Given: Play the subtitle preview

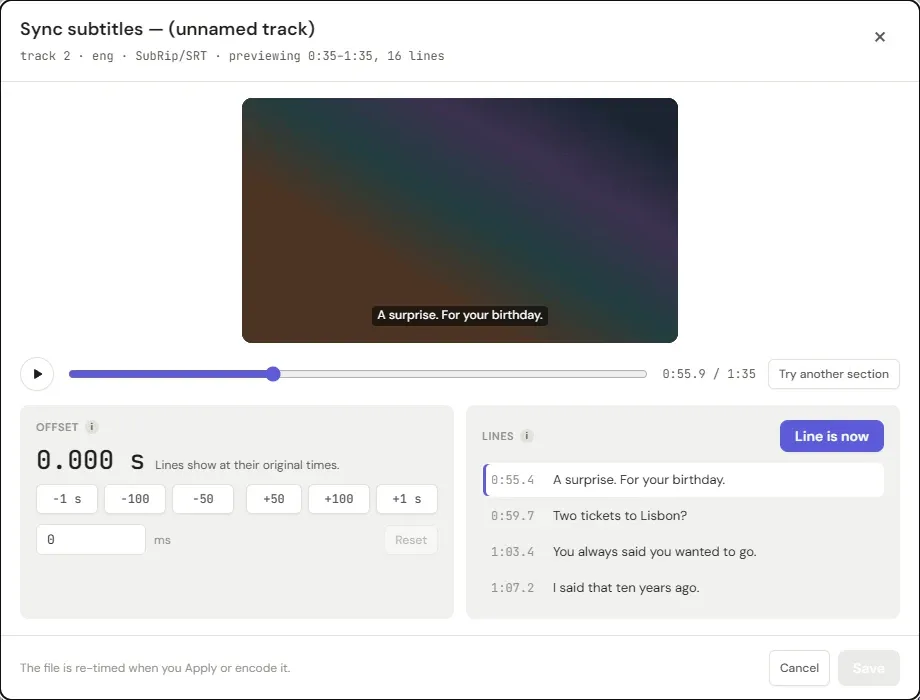Looking at the screenshot, I should [37, 374].
